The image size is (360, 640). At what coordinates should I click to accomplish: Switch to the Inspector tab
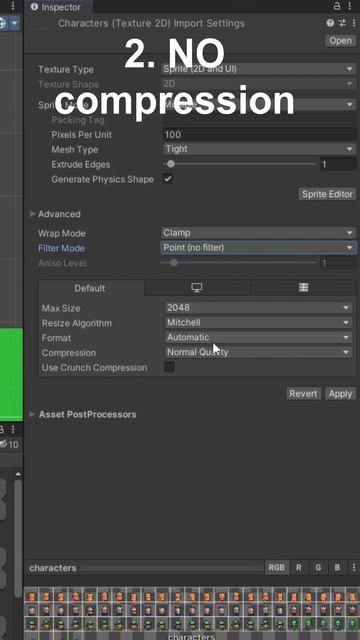pos(58,7)
